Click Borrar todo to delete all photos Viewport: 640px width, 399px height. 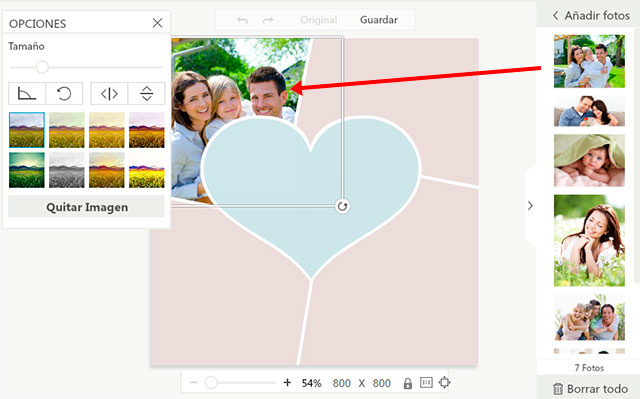tap(590, 389)
